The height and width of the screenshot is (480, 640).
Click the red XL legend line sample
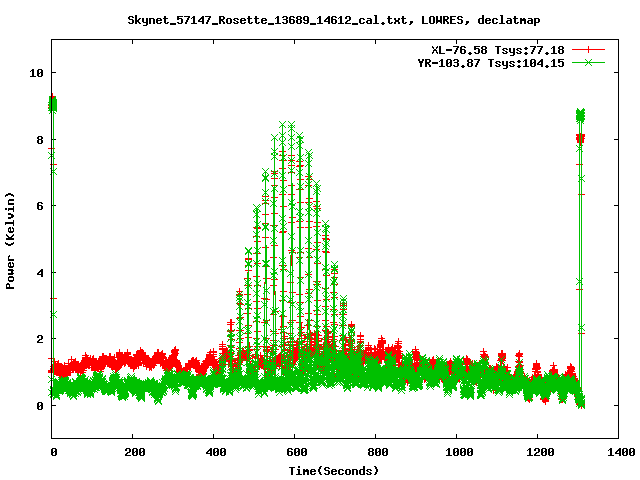(588, 50)
